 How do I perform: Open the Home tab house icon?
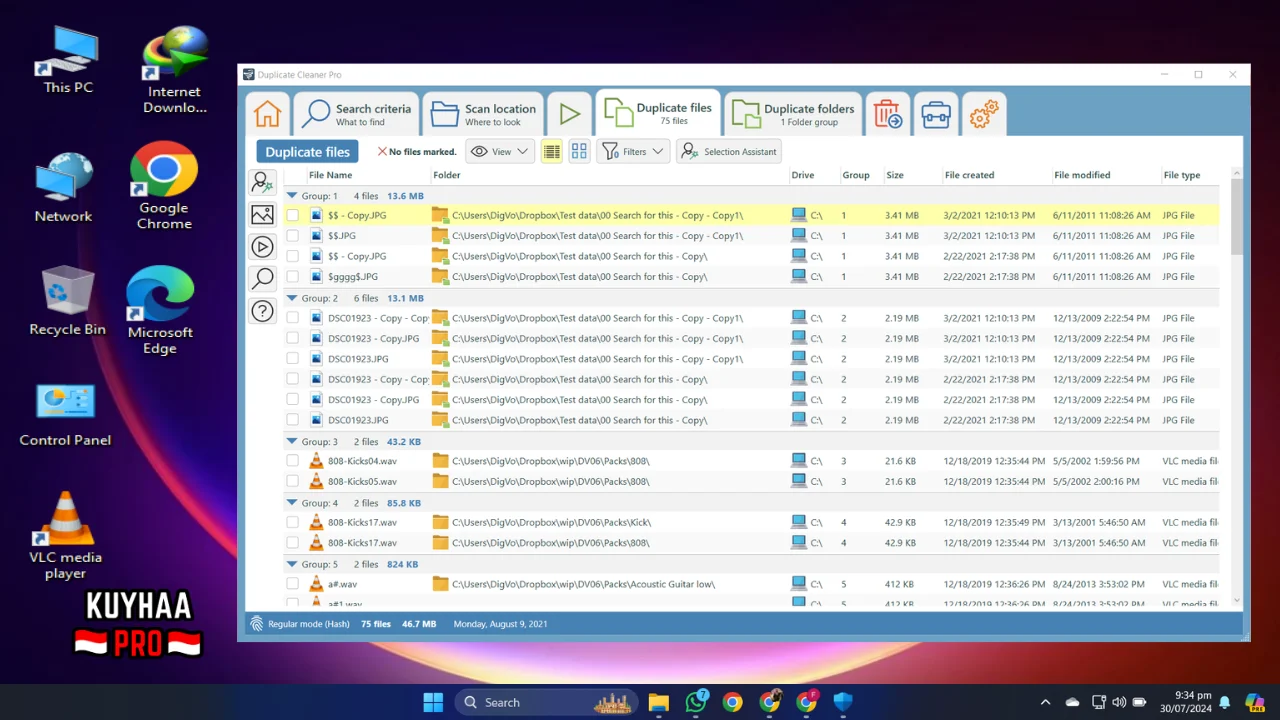coord(267,114)
